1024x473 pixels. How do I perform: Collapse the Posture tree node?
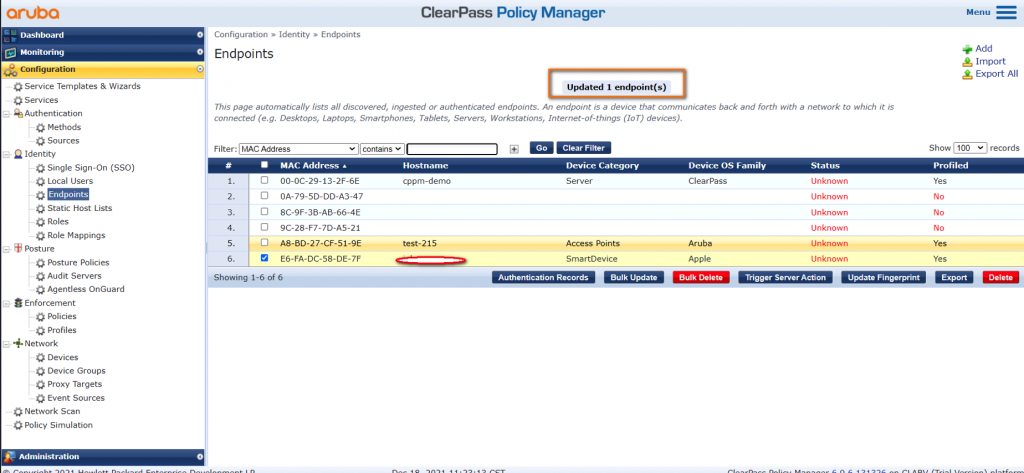(x=6, y=249)
